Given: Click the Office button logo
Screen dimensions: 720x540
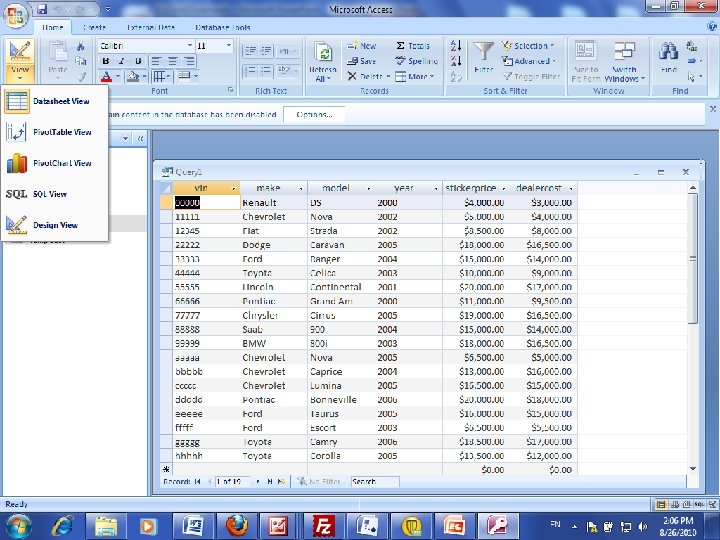Looking at the screenshot, I should (x=15, y=15).
